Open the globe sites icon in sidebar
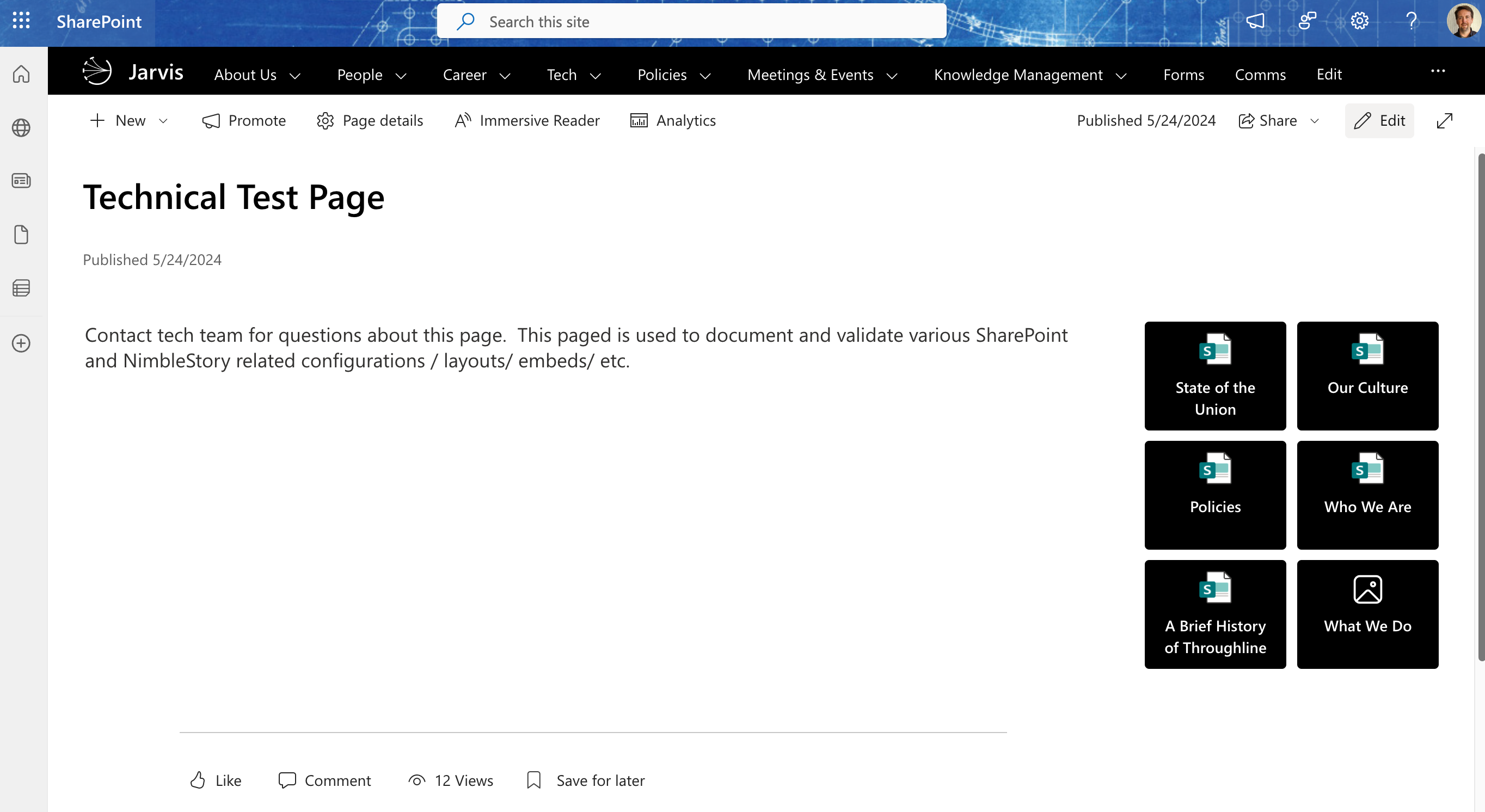 point(21,127)
